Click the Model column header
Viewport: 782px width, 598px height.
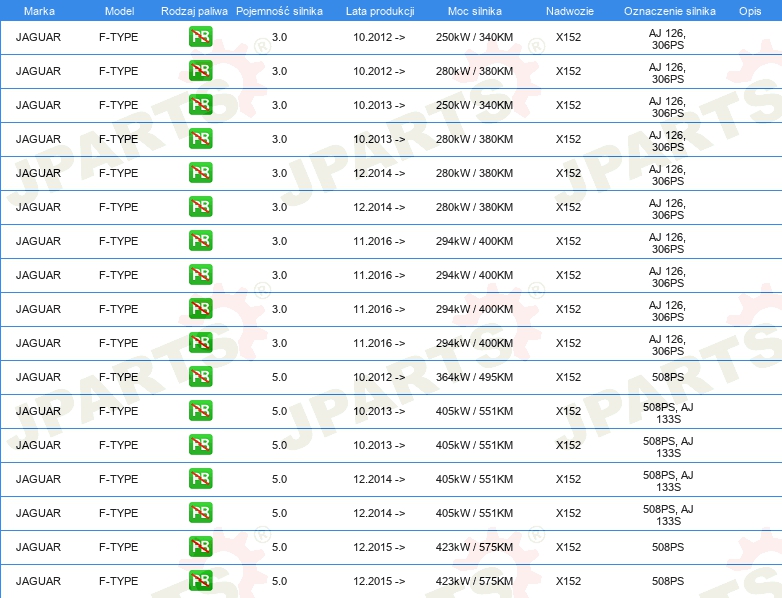[119, 11]
